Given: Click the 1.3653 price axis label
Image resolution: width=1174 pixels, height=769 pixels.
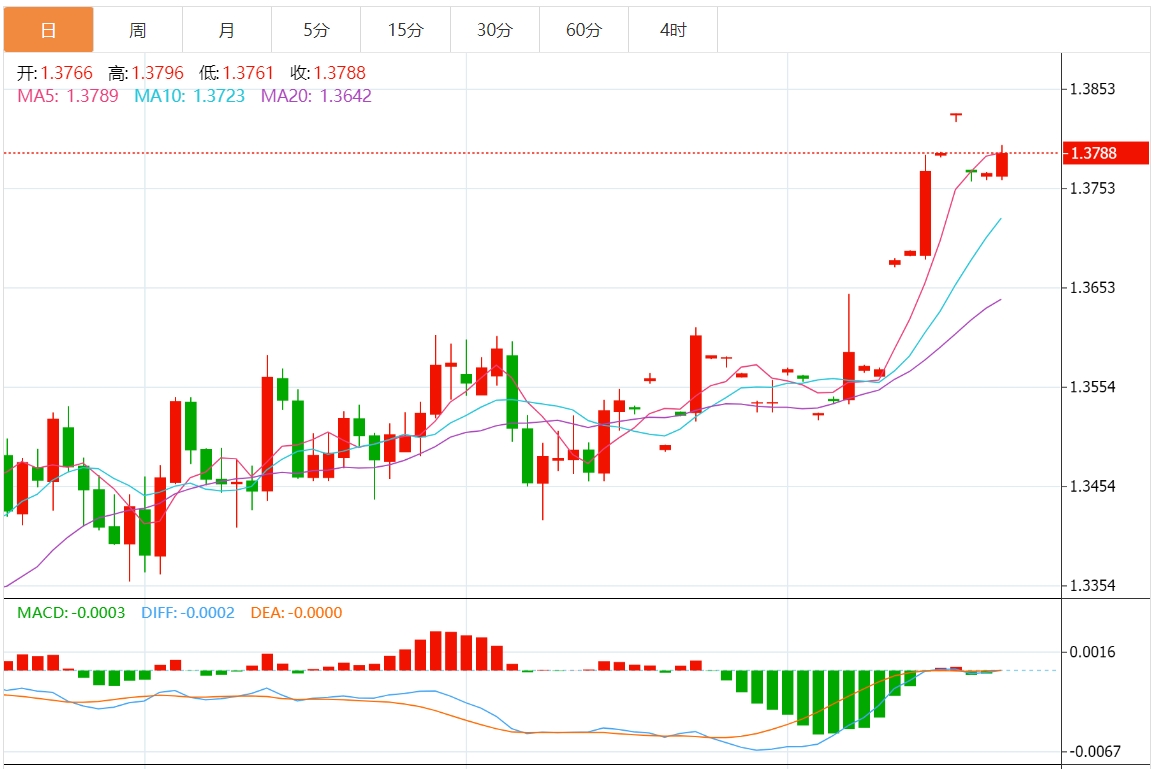Looking at the screenshot, I should click(1092, 288).
